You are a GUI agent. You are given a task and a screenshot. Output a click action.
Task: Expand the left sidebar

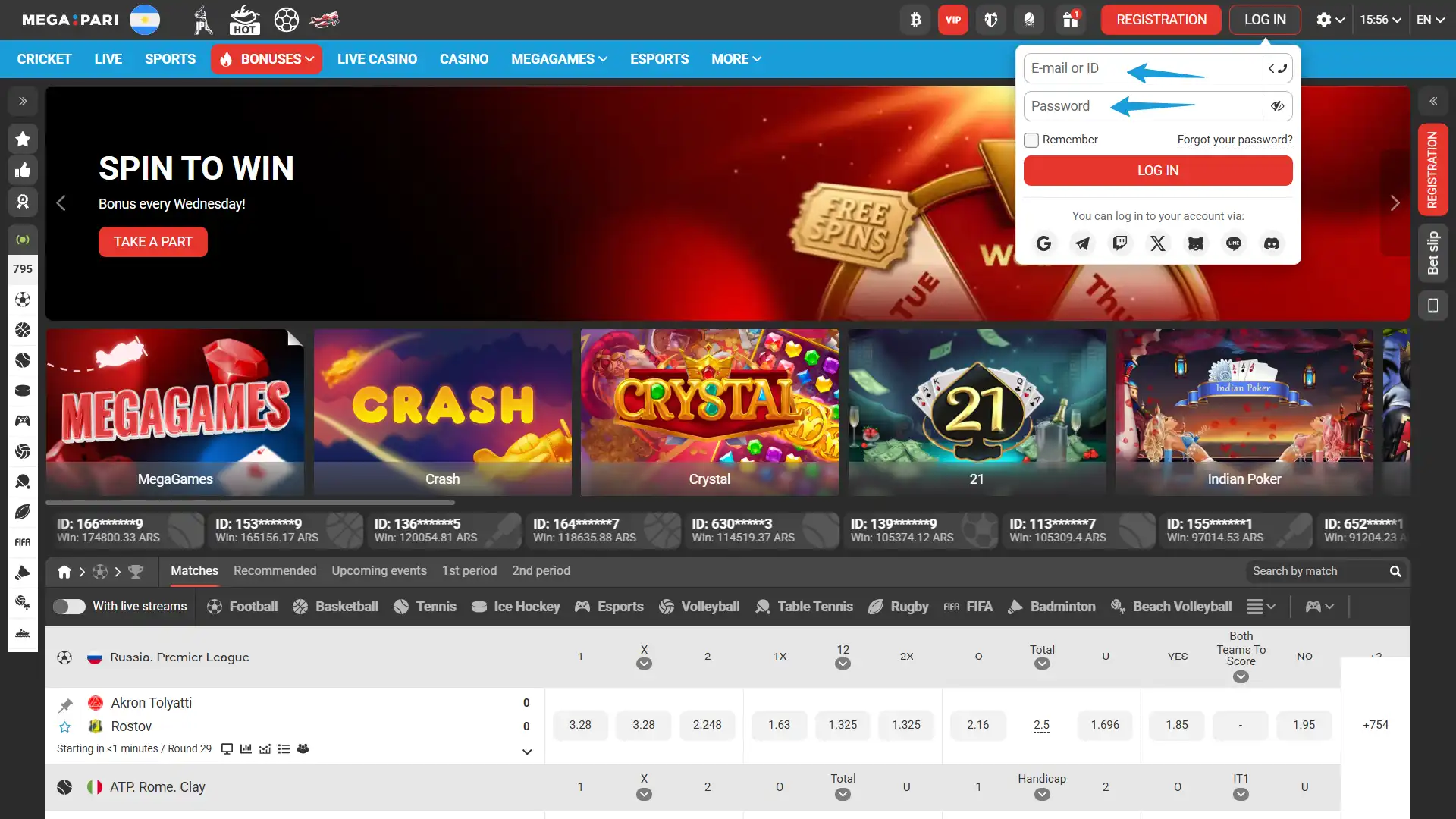[x=23, y=101]
